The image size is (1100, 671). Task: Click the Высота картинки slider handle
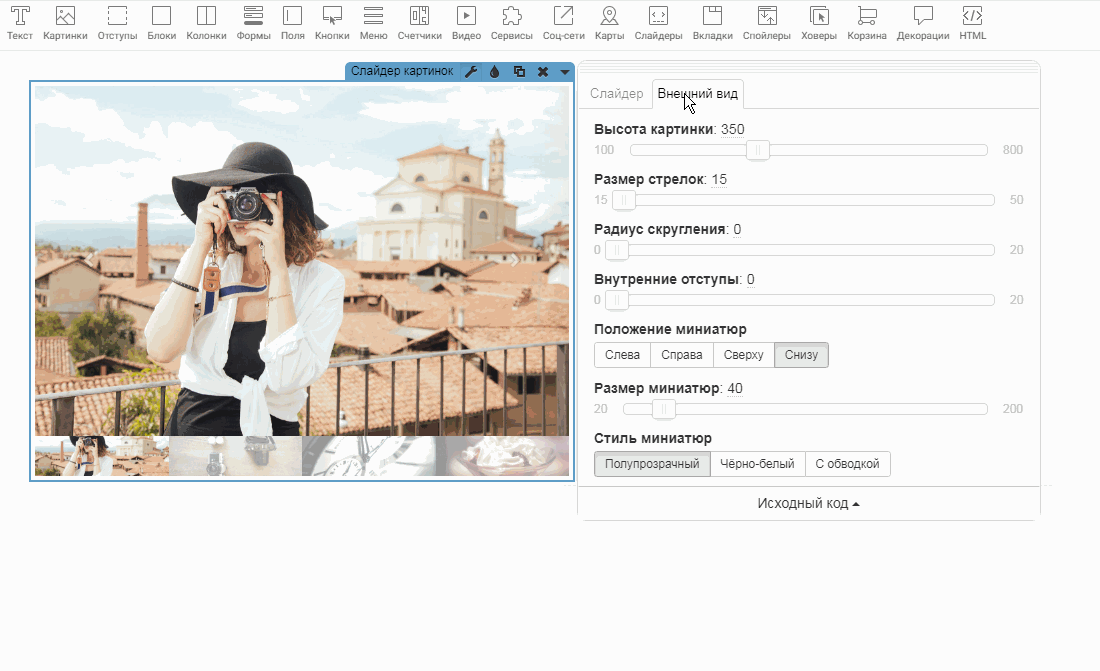point(758,150)
